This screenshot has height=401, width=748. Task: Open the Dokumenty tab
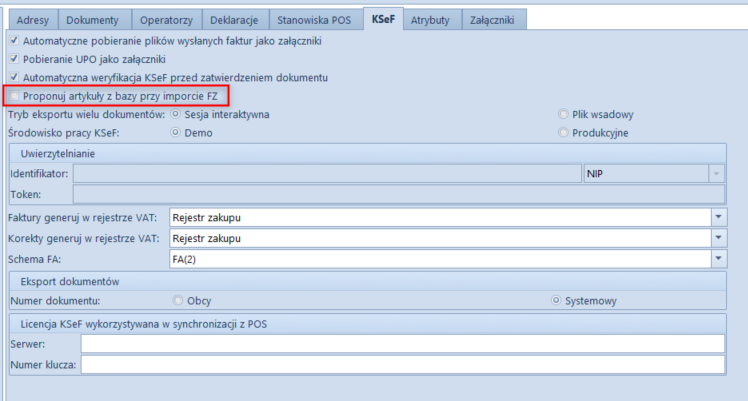click(x=93, y=20)
